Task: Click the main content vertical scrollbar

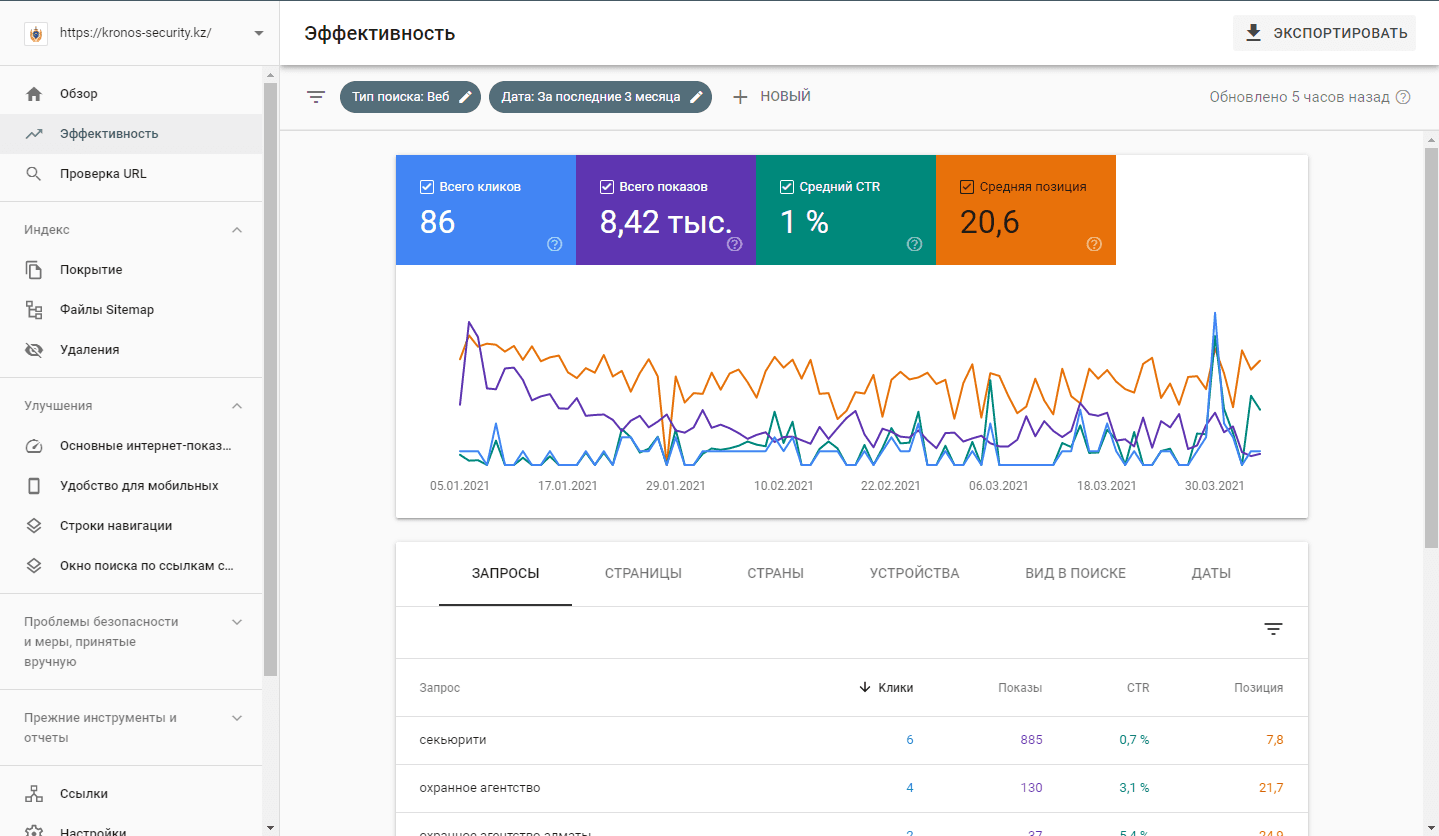Action: pyautogui.click(x=1431, y=347)
